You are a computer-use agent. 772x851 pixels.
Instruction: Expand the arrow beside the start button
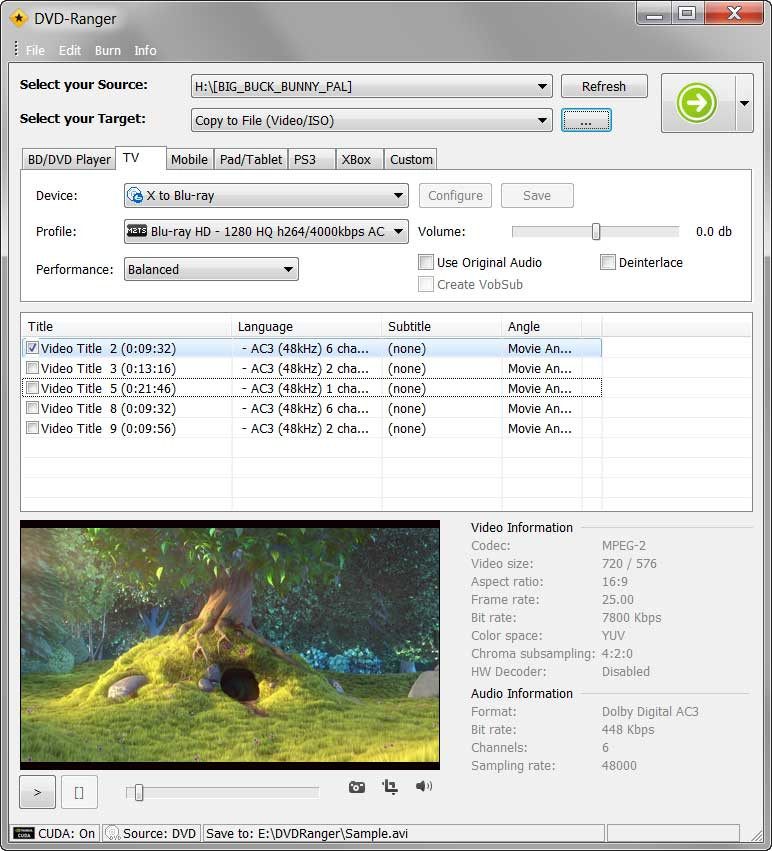click(x=744, y=103)
